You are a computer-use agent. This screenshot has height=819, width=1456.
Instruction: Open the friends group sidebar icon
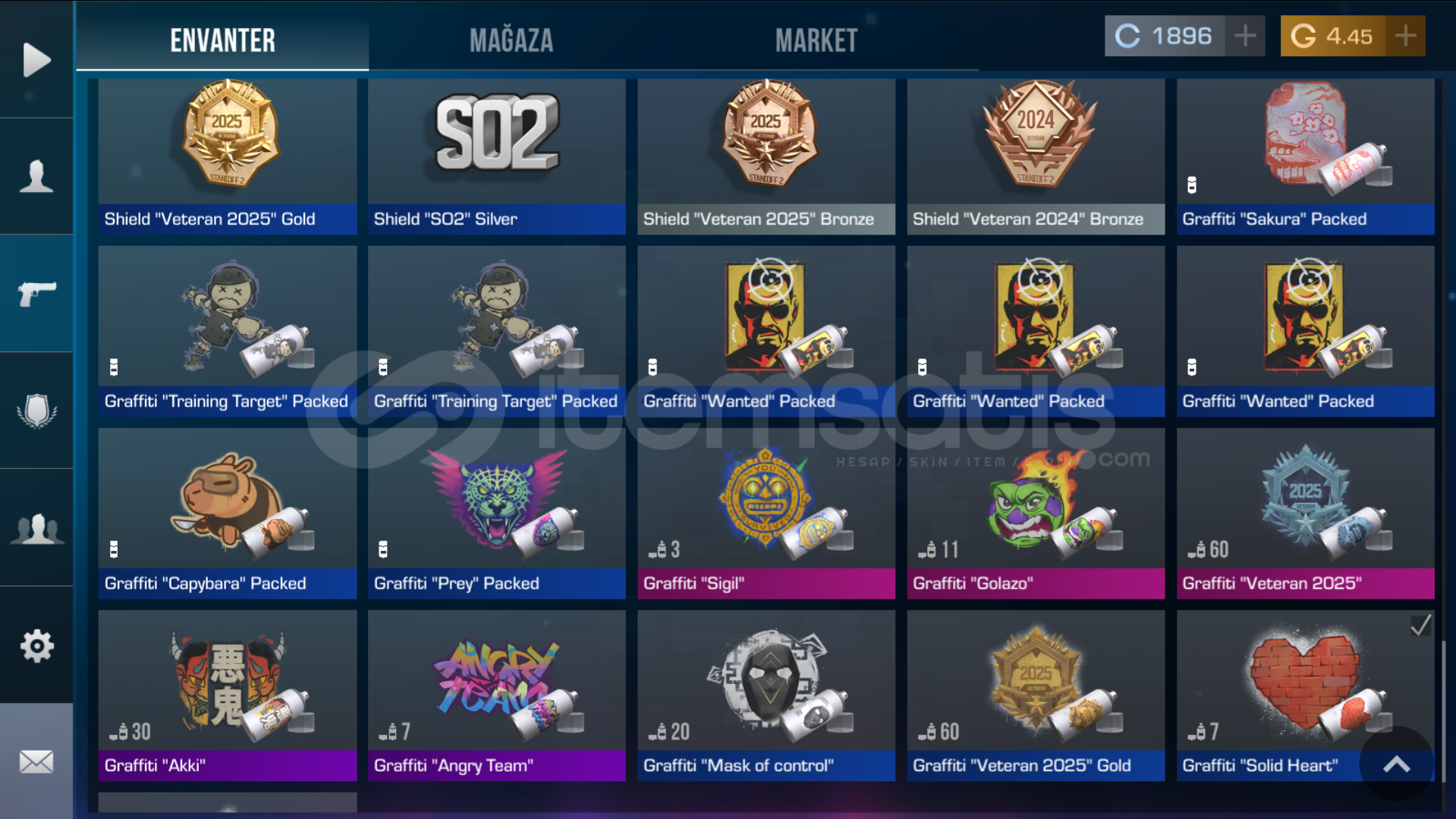tap(36, 528)
